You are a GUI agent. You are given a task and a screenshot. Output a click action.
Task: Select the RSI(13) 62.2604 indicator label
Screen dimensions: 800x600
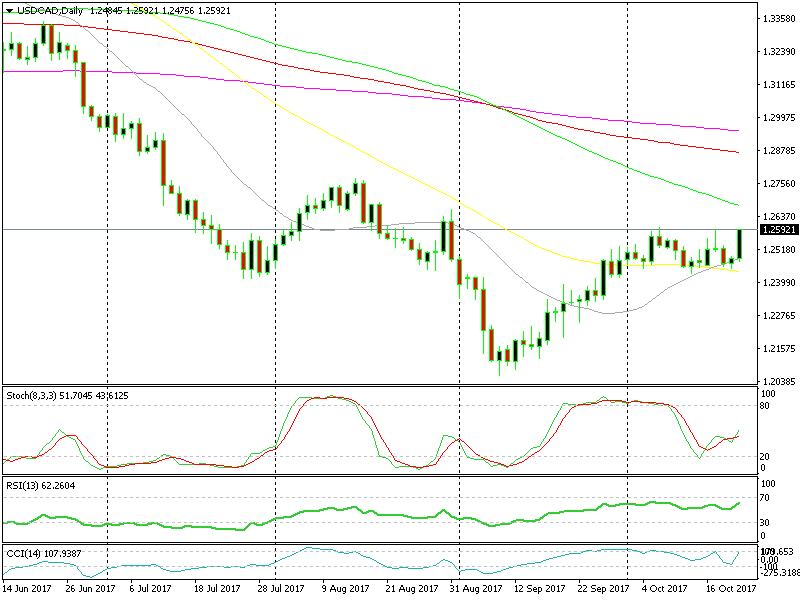tap(40, 485)
